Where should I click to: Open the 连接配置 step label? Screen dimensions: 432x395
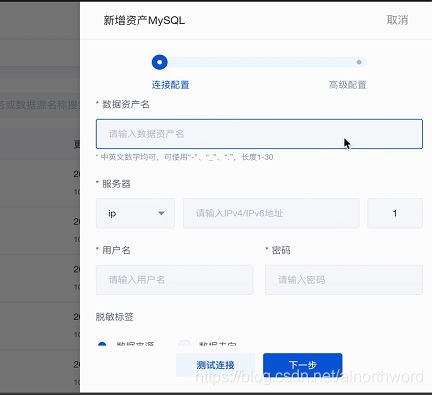coord(170,85)
